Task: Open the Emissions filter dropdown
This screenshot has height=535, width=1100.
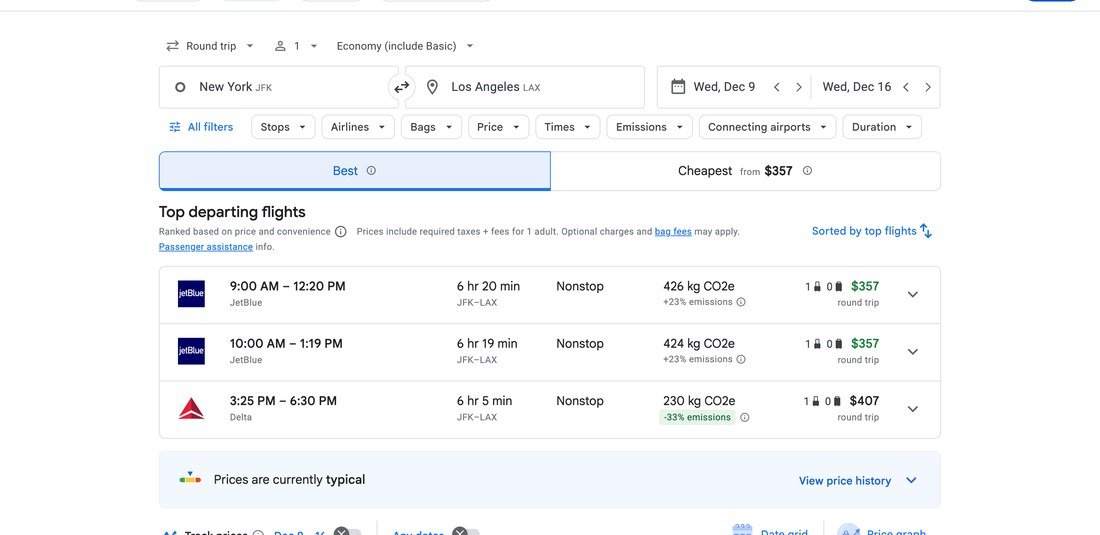Action: click(x=650, y=127)
